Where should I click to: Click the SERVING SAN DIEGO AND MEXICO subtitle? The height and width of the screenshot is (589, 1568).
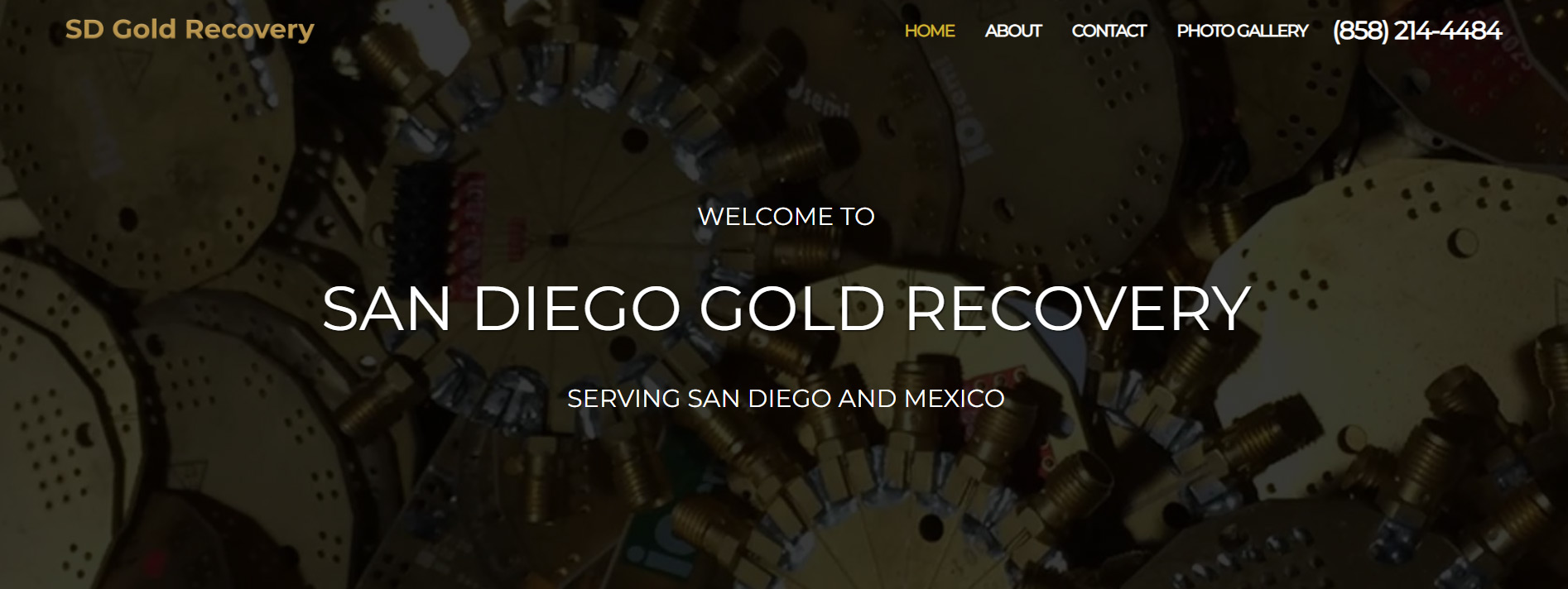click(x=786, y=399)
